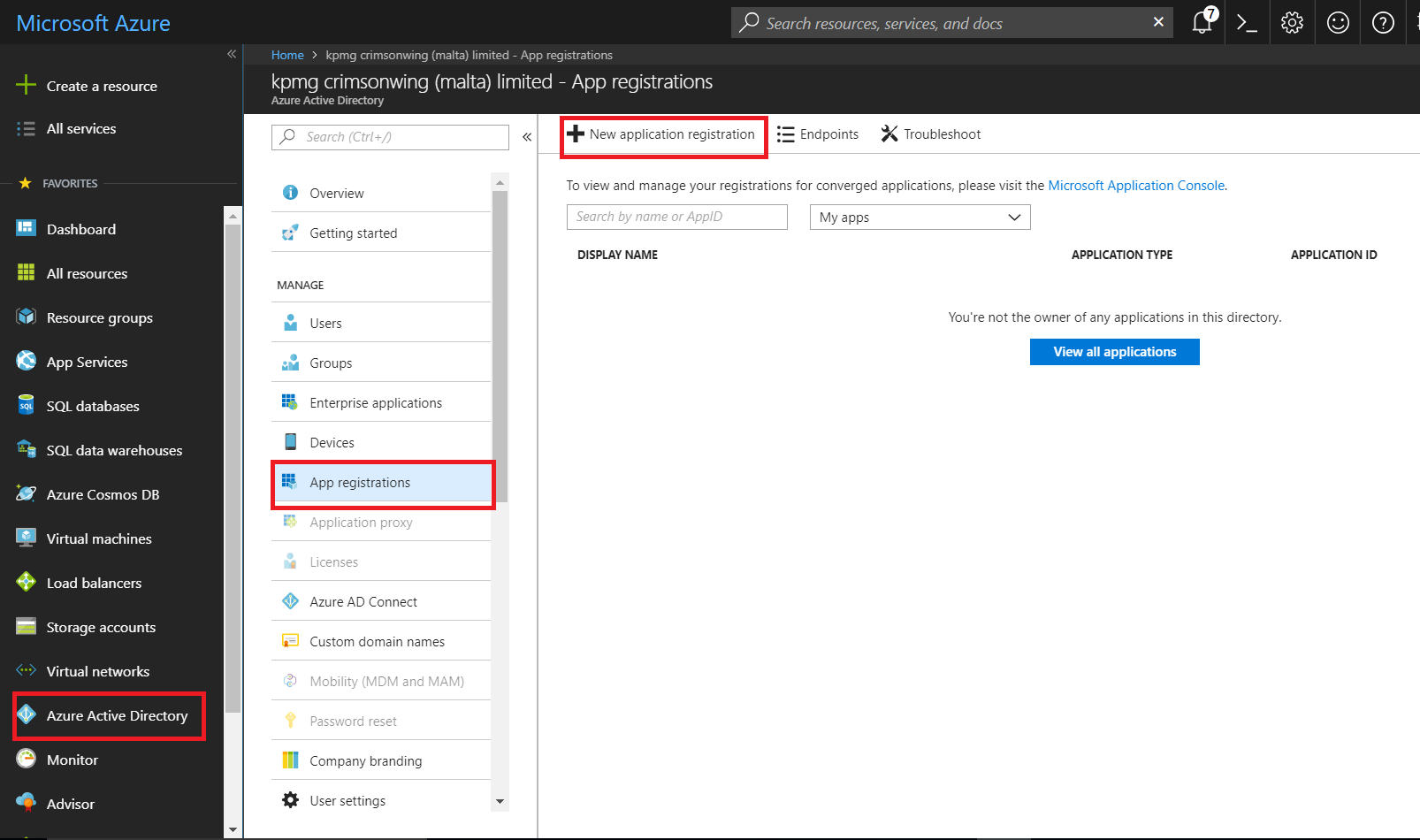The height and width of the screenshot is (840, 1420).
Task: Open the settings gear icon
Action: pyautogui.click(x=1292, y=22)
